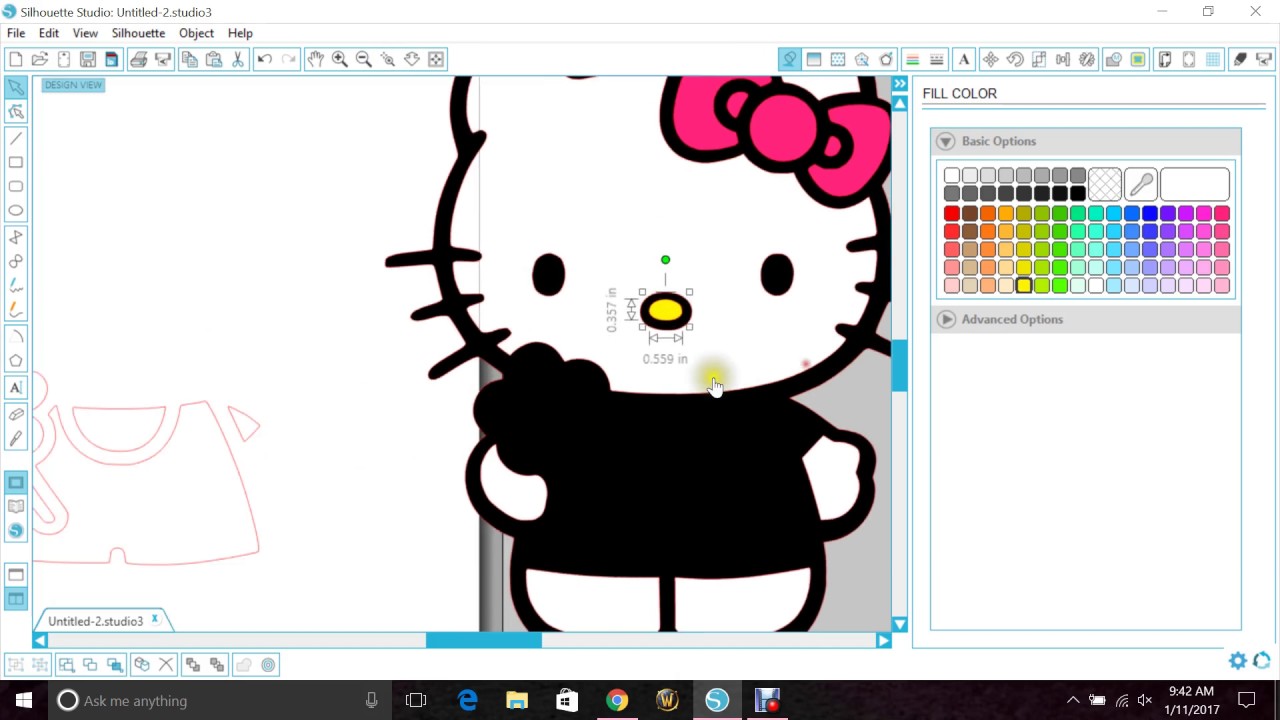Open the Grid settings panel
The image size is (1280, 720).
1213,60
